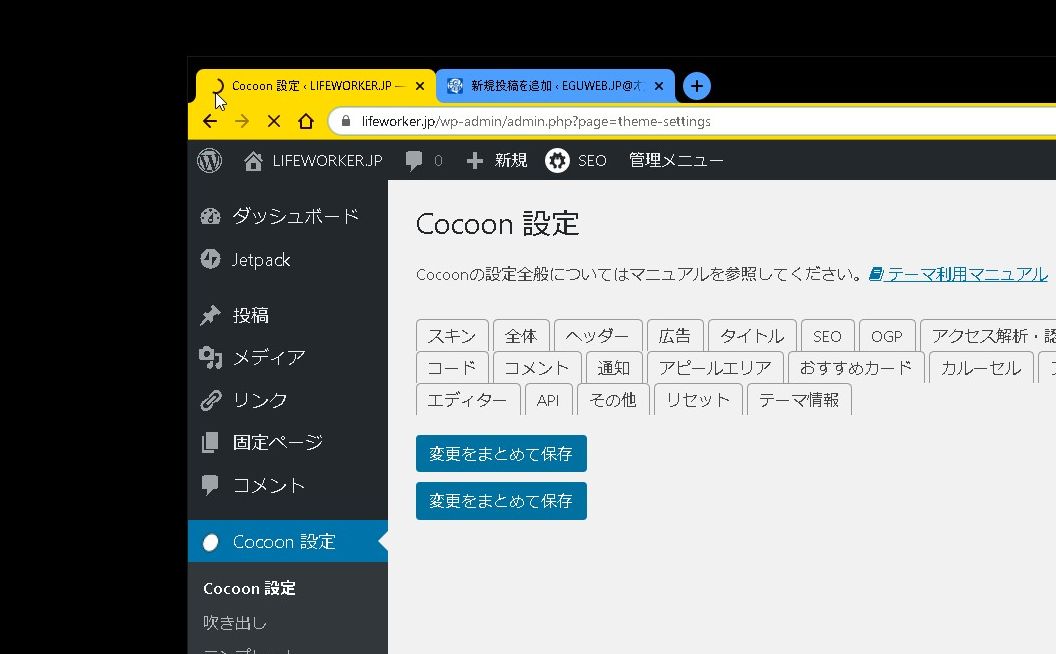Open the テーマ利用マニュアル link

pos(965,272)
